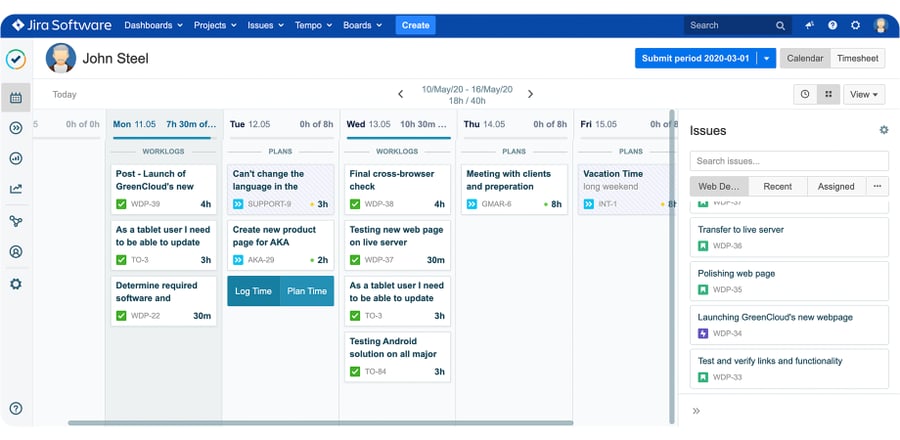Screen dimensions: 900x440
Task: Open the user profile avatar in top bar
Action: (880, 25)
